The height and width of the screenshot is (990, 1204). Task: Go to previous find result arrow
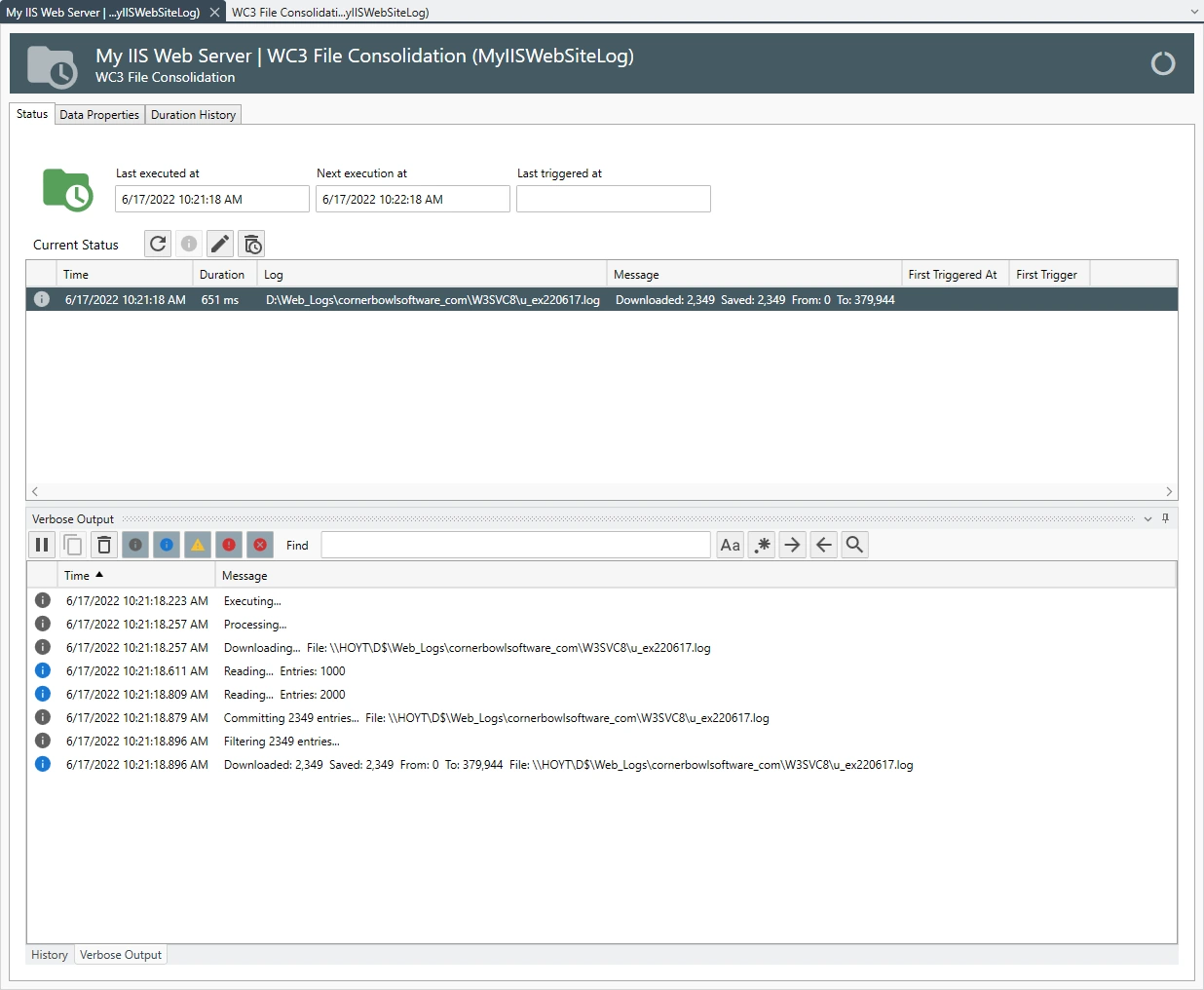tap(823, 545)
